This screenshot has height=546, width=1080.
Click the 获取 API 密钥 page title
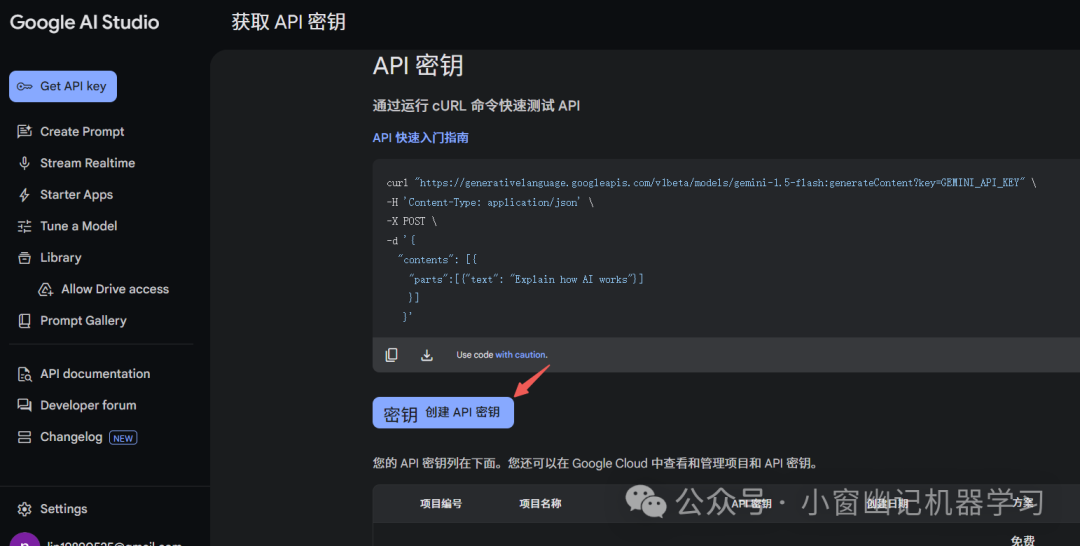(x=289, y=22)
